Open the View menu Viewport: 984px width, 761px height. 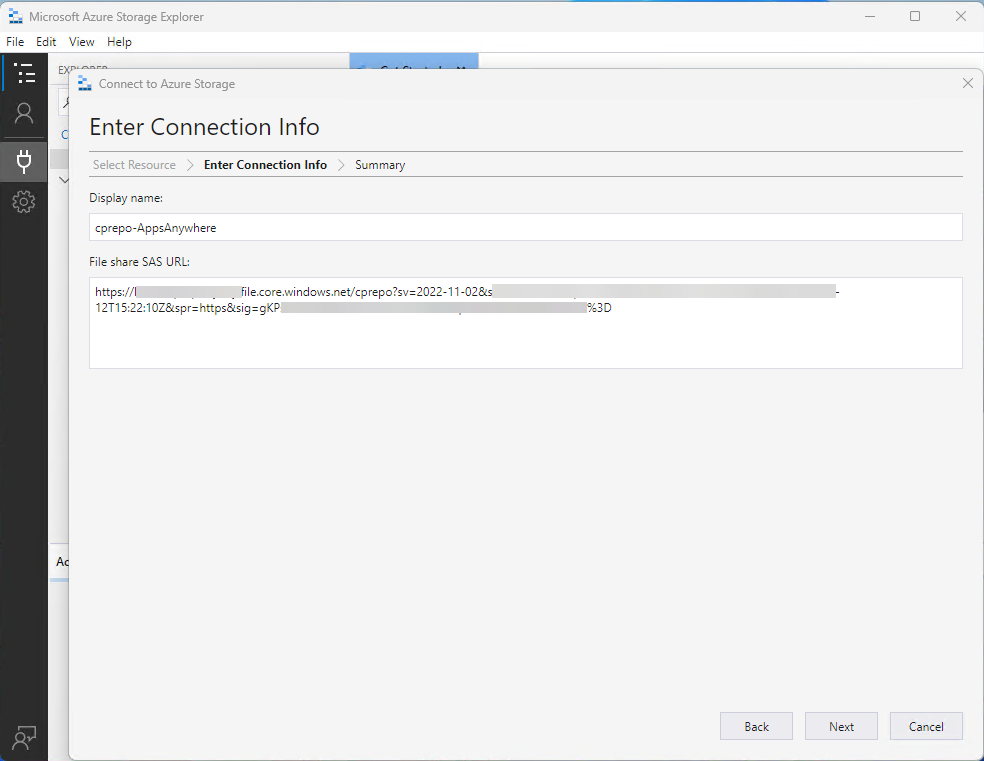(x=82, y=42)
